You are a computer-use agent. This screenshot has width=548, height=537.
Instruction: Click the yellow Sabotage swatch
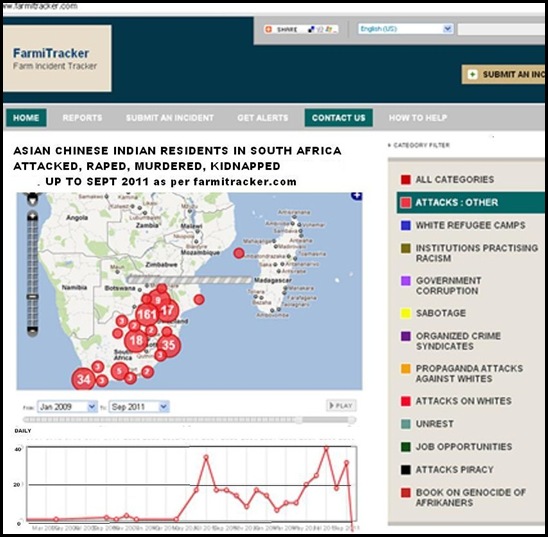[x=406, y=313]
